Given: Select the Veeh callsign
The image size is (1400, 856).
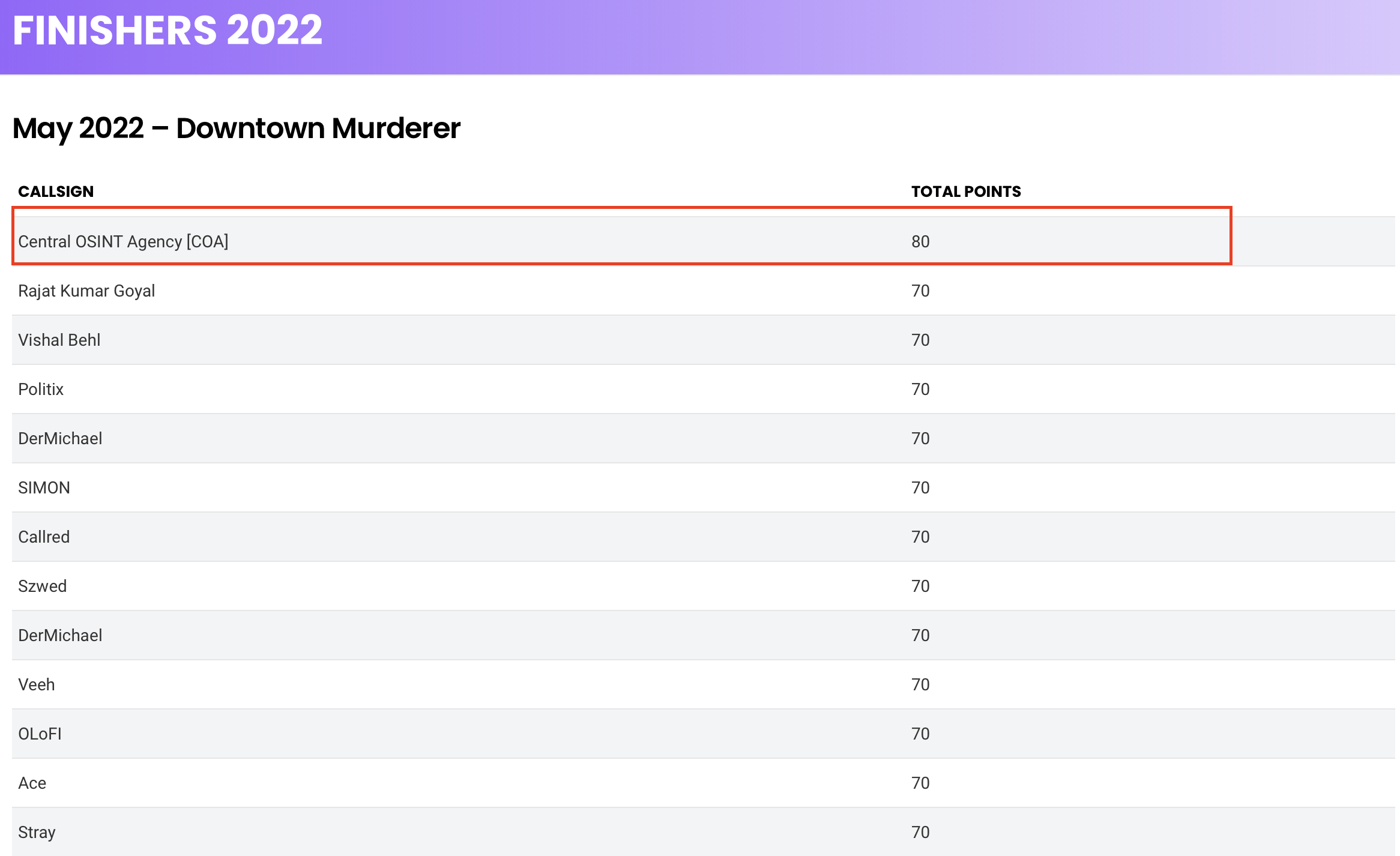Looking at the screenshot, I should pos(36,684).
